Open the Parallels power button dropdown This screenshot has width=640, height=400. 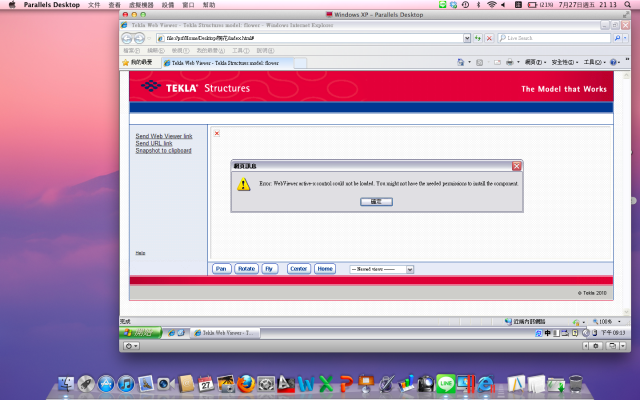tap(131, 346)
